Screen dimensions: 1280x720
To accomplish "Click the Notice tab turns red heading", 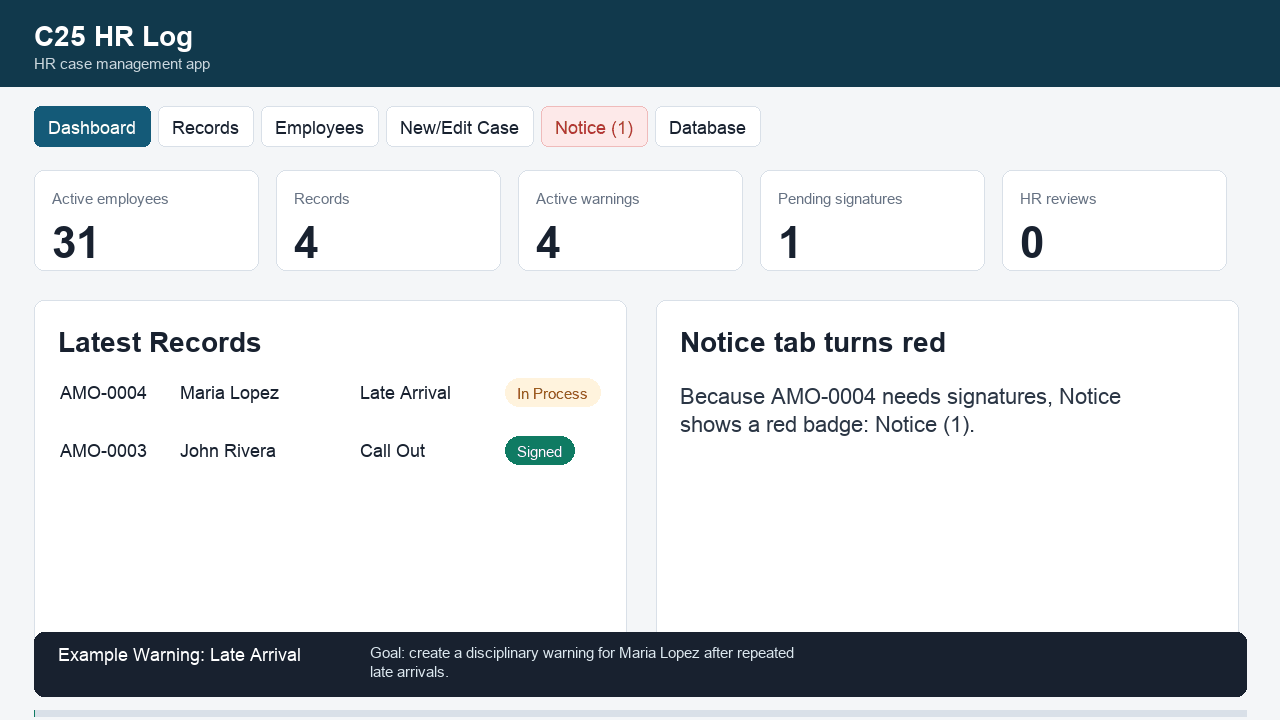I will point(813,342).
